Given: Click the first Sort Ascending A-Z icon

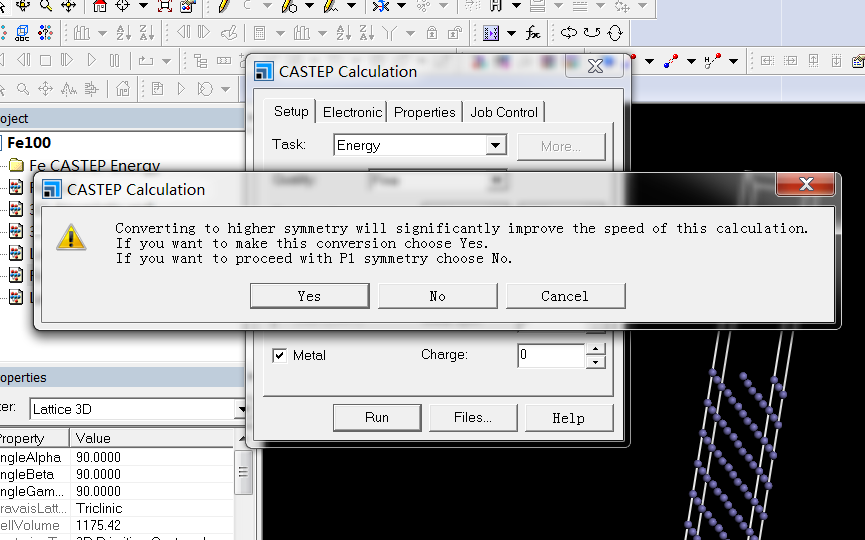Looking at the screenshot, I should (124, 33).
